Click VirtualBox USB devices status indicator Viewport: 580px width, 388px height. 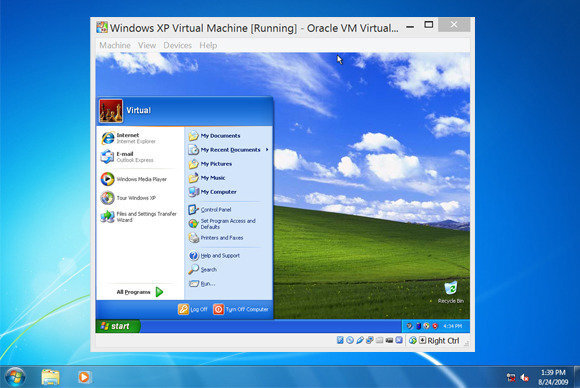coord(360,340)
